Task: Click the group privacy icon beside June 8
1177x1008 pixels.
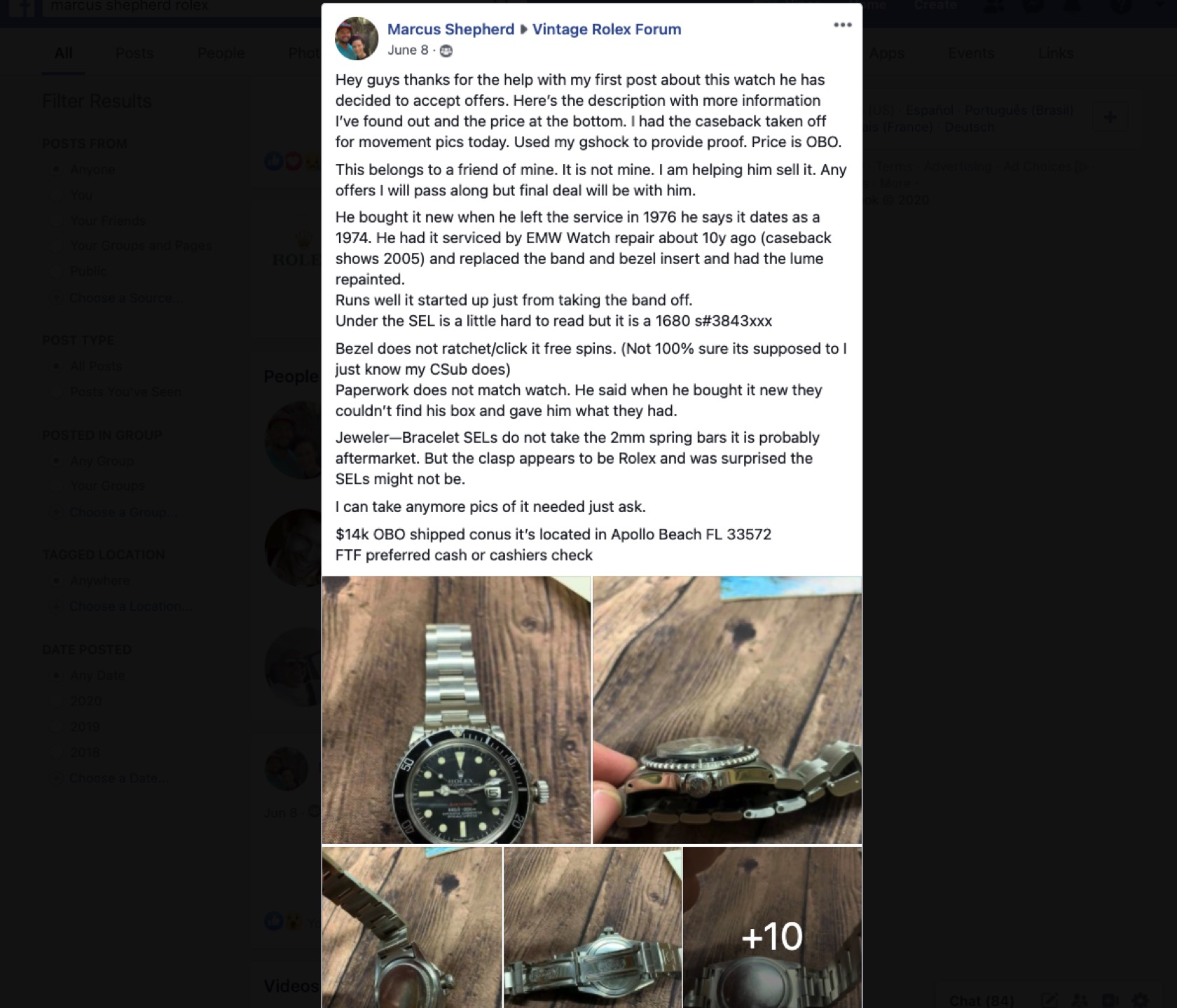Action: [x=446, y=50]
